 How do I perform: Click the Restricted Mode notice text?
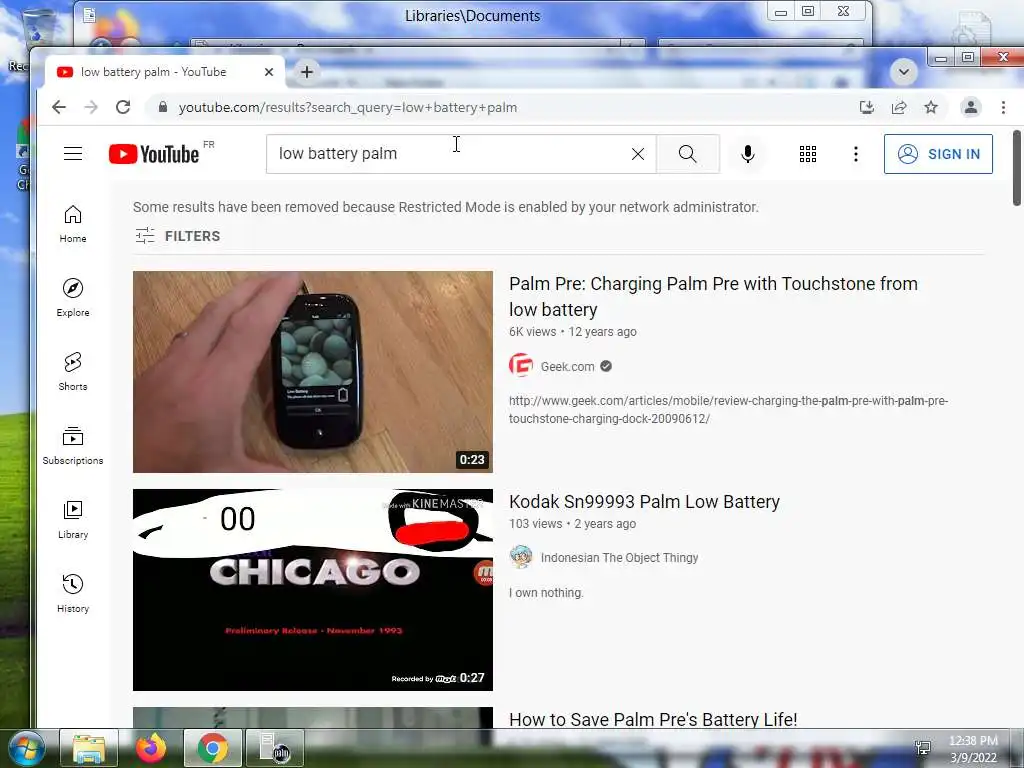point(445,207)
